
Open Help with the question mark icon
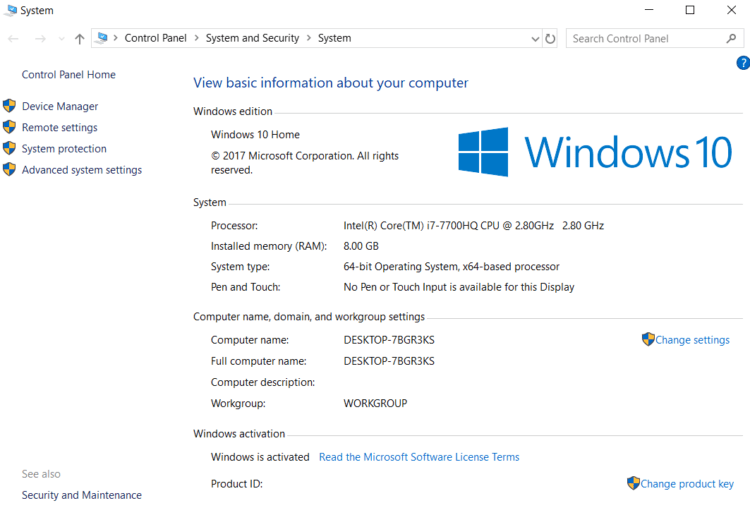(743, 63)
